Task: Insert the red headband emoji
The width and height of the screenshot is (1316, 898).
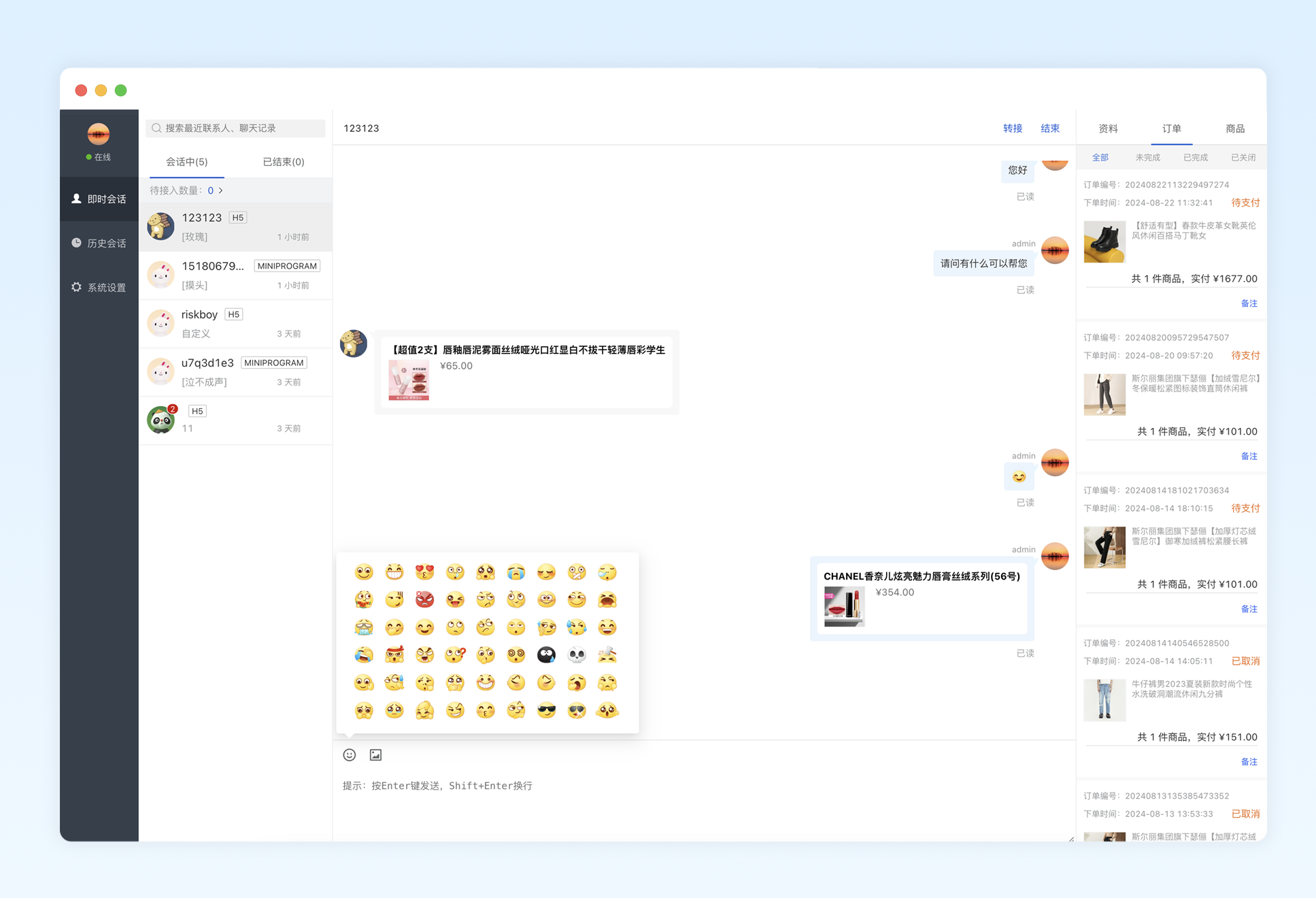Action: [x=394, y=655]
